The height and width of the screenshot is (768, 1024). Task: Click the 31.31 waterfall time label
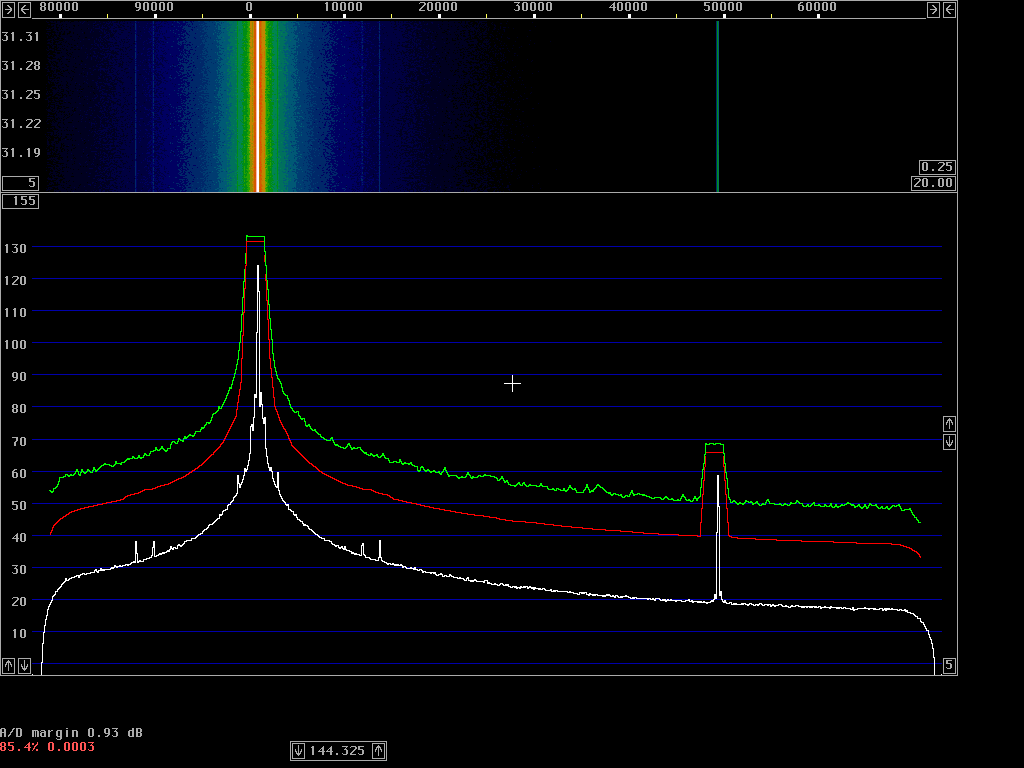[x=21, y=37]
